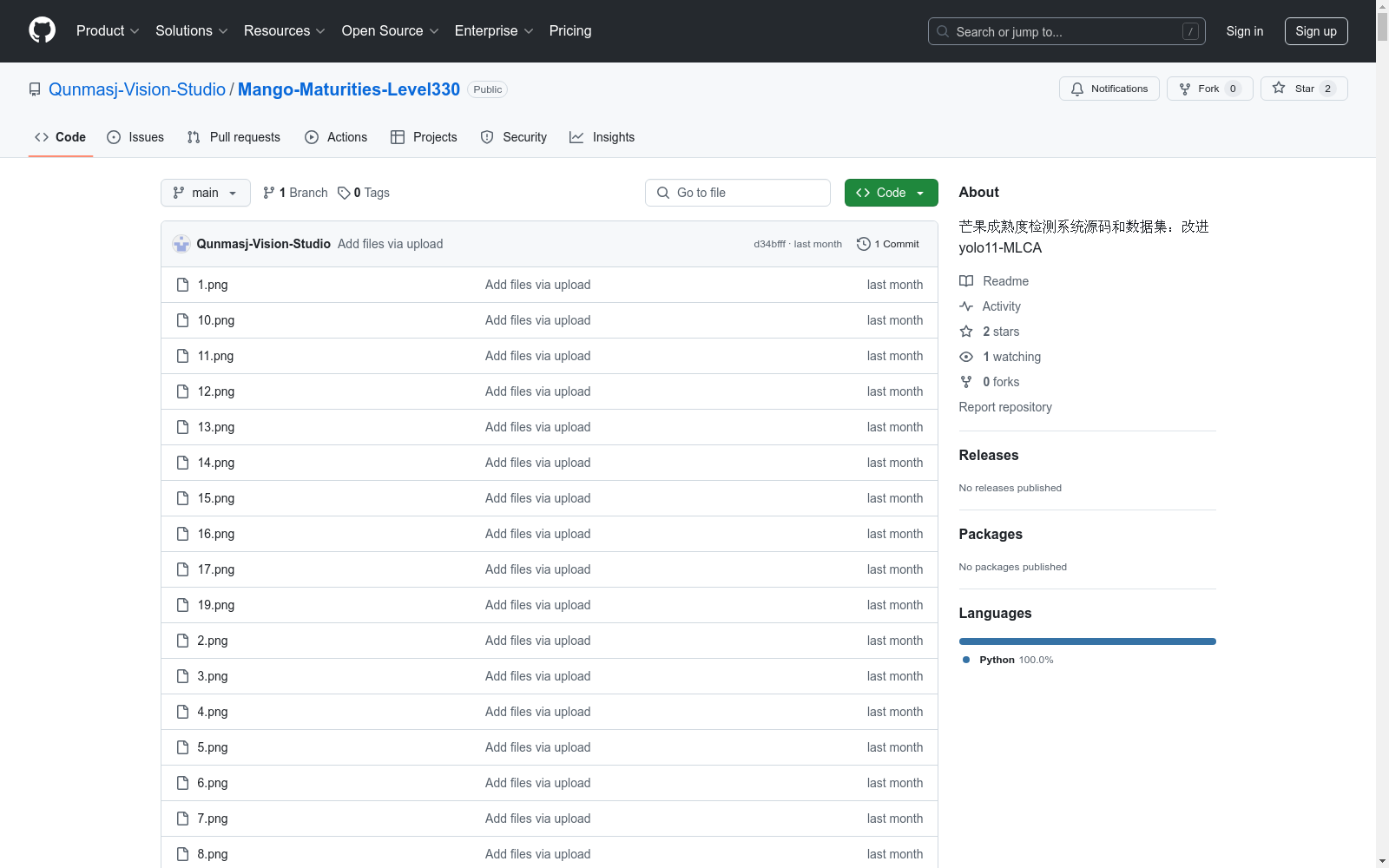Click the GitHub logo icon
This screenshot has width=1389, height=868.
[x=42, y=30]
